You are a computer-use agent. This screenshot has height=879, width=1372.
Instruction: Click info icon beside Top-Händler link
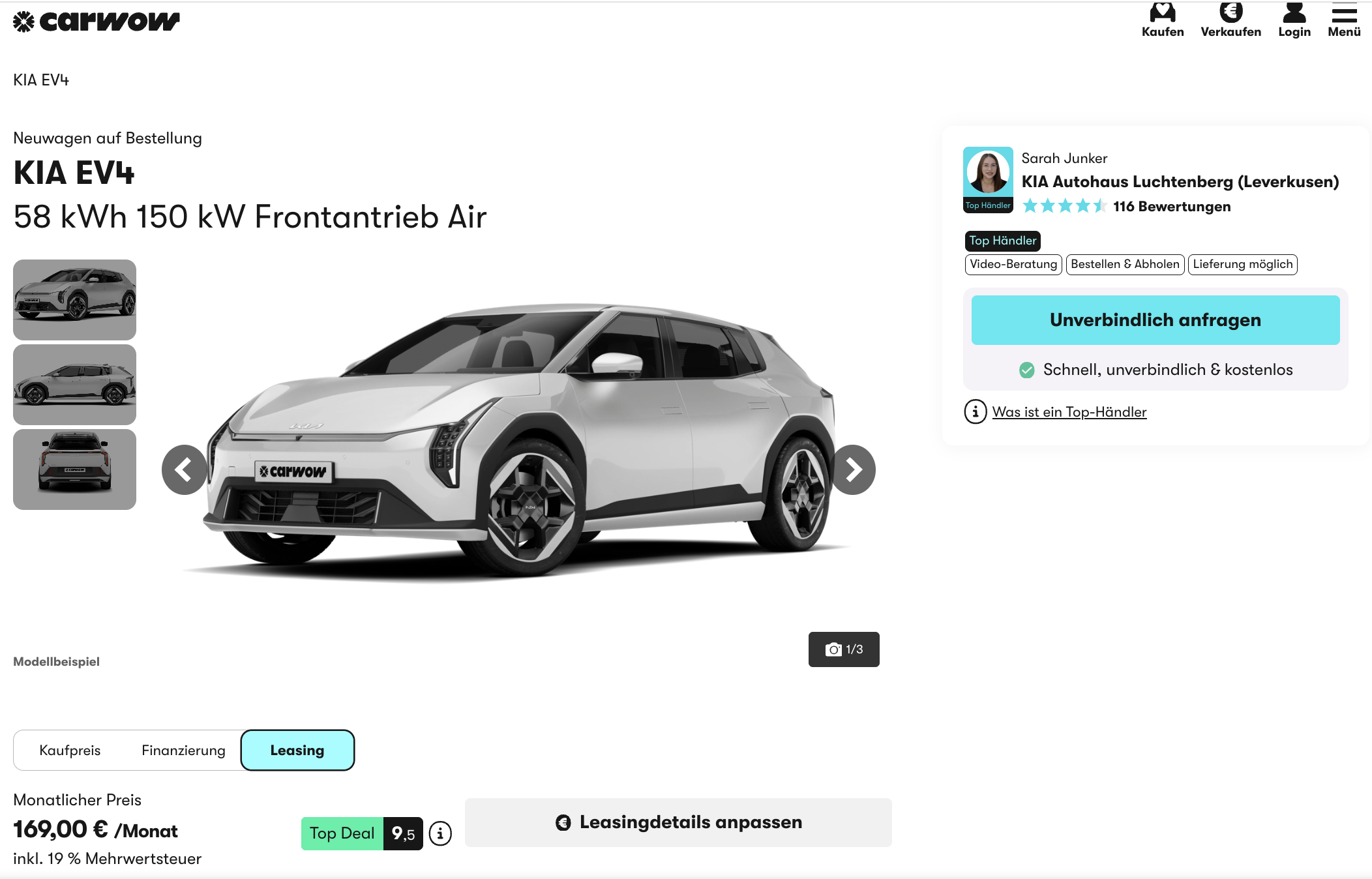(975, 411)
